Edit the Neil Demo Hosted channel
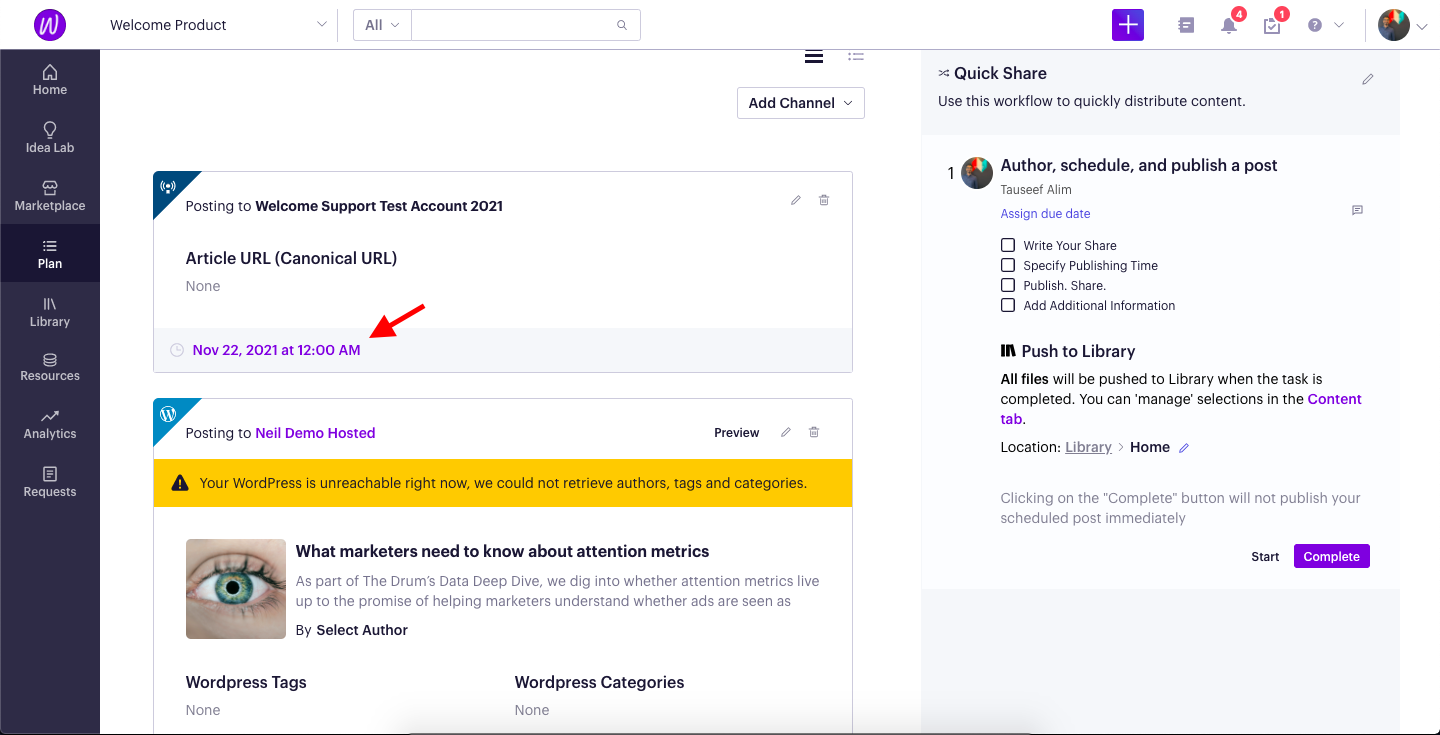The image size is (1440, 735). click(x=786, y=432)
